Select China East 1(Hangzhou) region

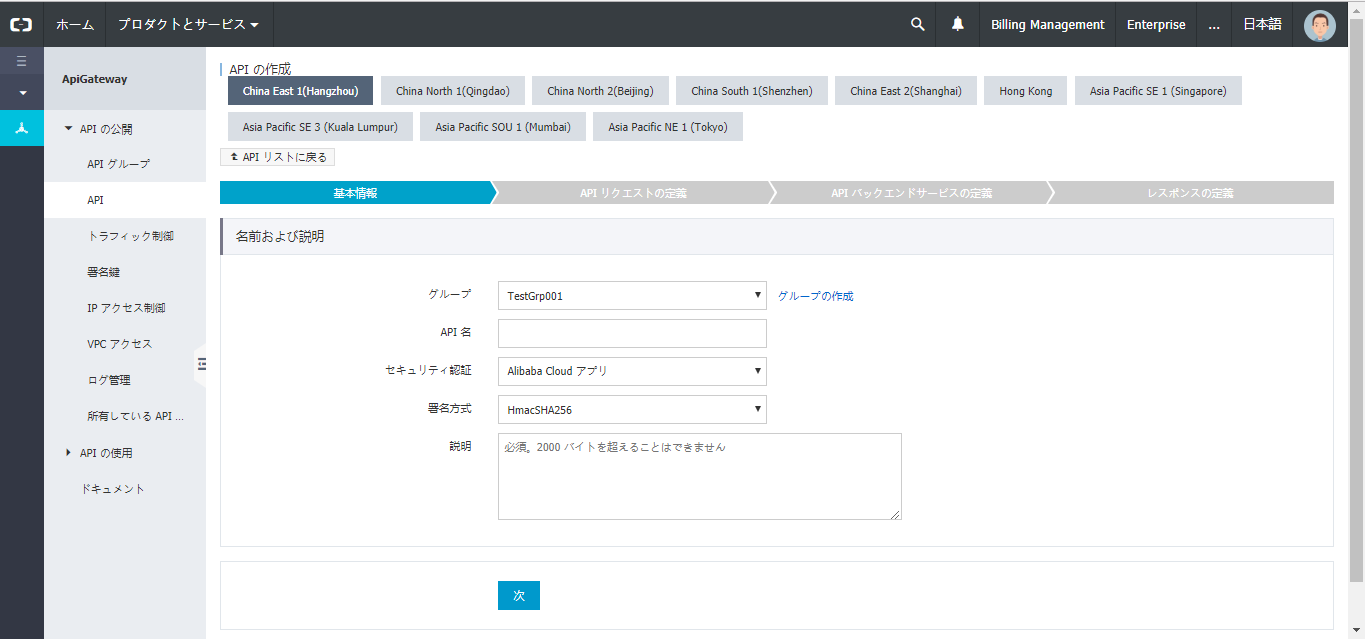[x=300, y=91]
